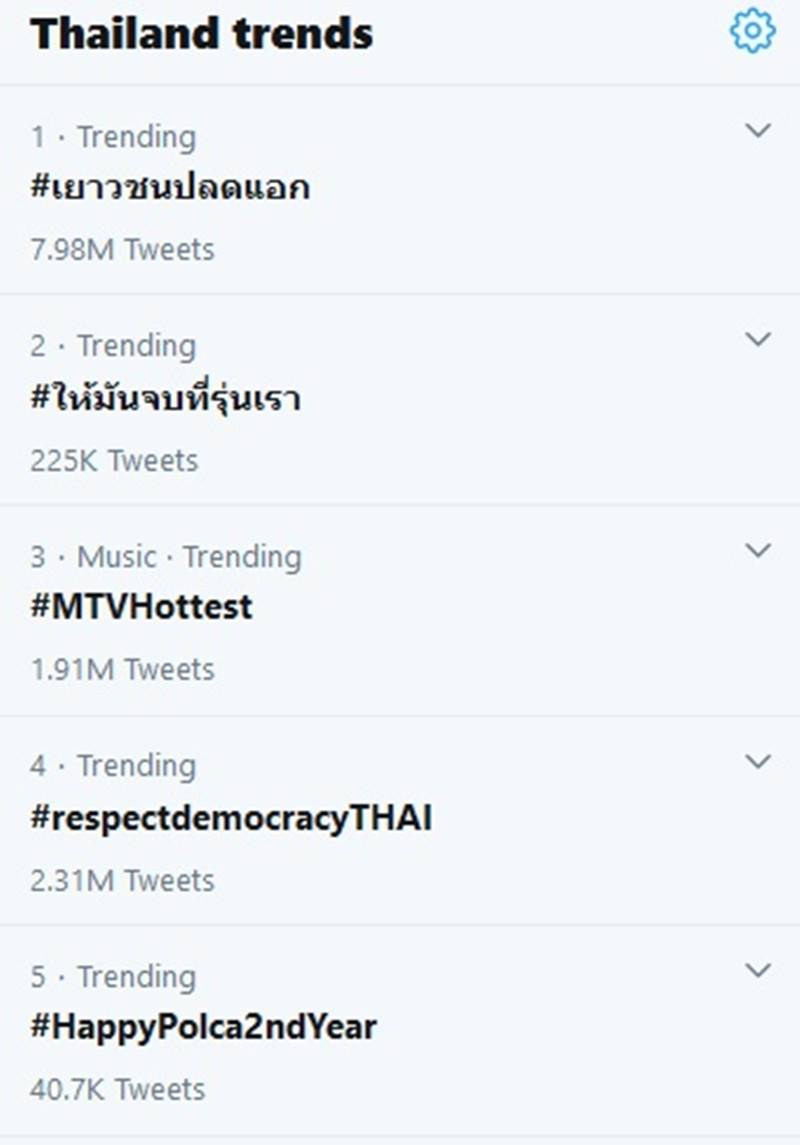This screenshot has width=800, height=1145.
Task: Click the 1.91M Tweets count
Action: (x=122, y=669)
